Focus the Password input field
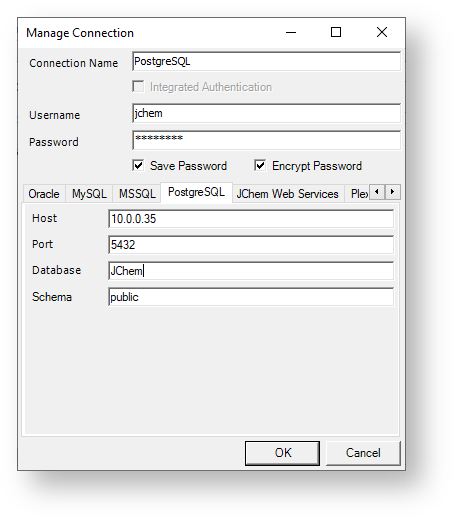 (266, 140)
